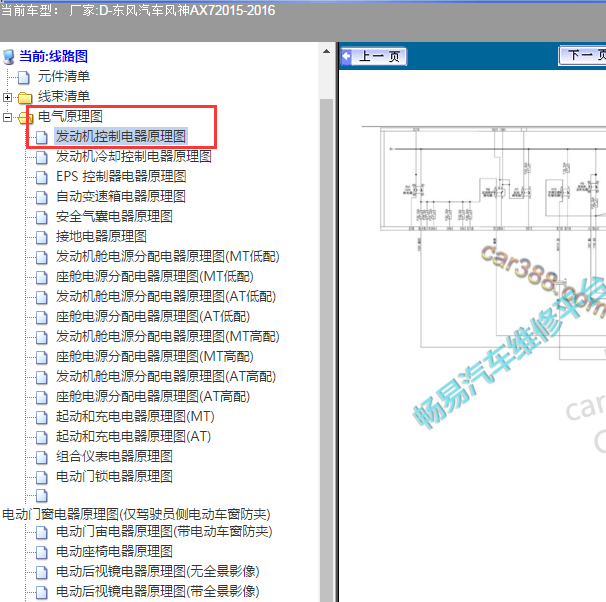This screenshot has width=606, height=602.
Task: Open 发动机冷却控制电器原理图 diagram
Action: pos(134,156)
